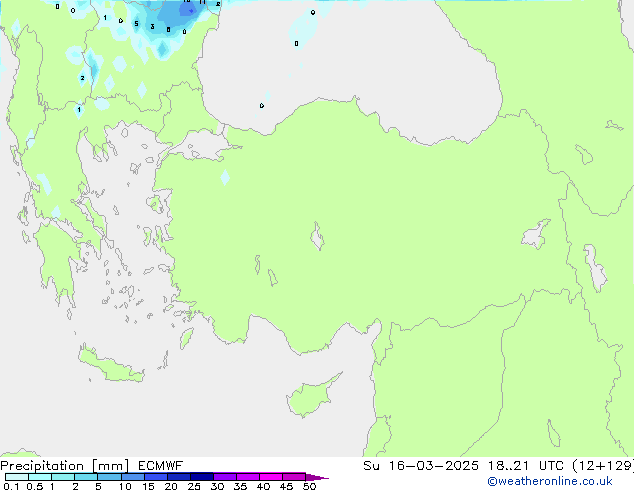The image size is (634, 490).
Task: Click the legend arrow beyond 50 mm
Action: pos(317,477)
